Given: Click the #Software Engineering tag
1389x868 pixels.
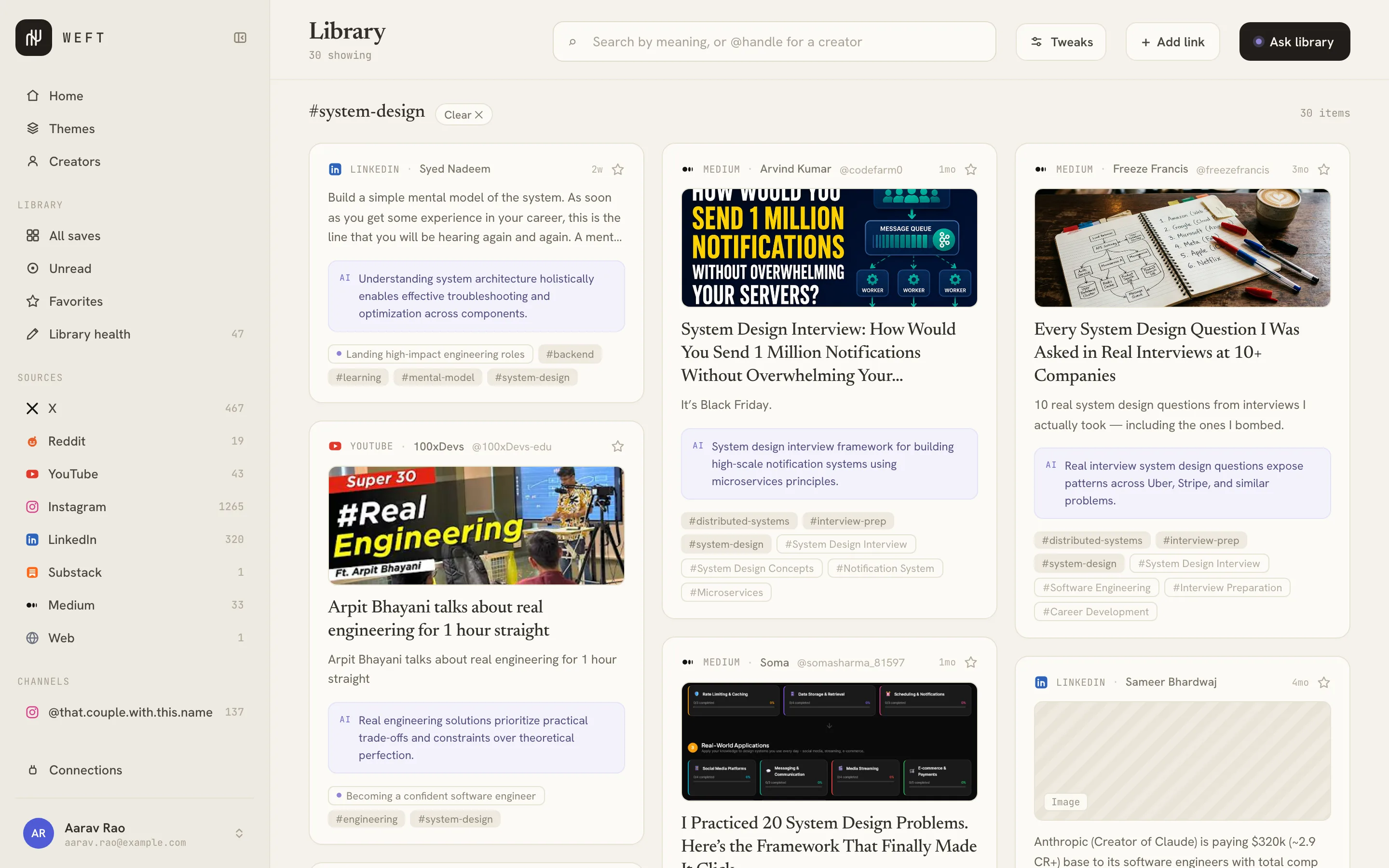Looking at the screenshot, I should (x=1096, y=587).
